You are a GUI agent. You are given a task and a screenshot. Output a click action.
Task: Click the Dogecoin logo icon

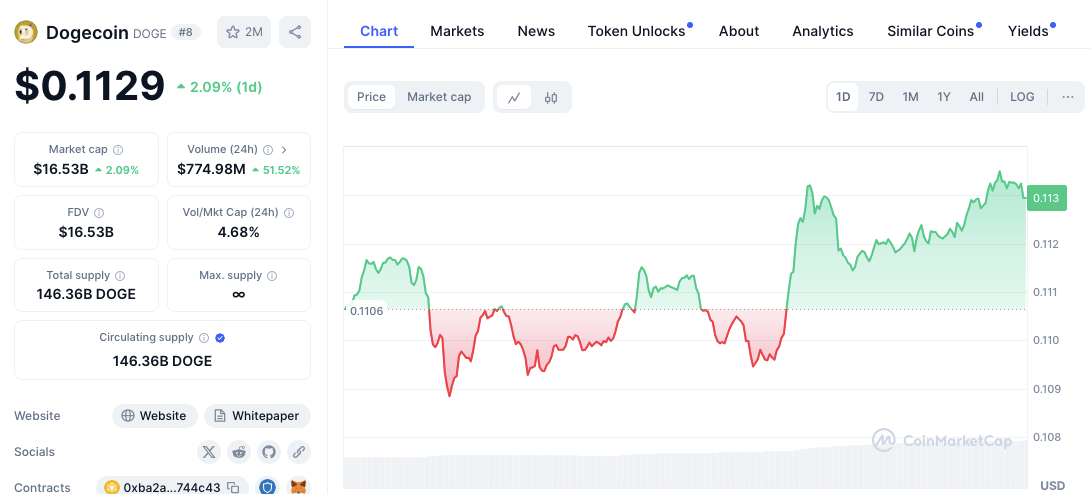click(26, 32)
